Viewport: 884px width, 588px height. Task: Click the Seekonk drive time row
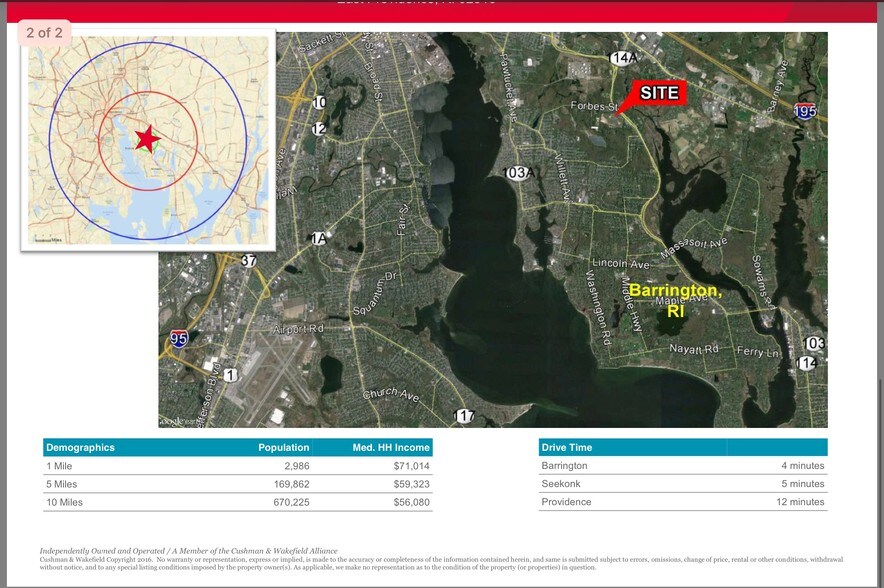[x=682, y=484]
